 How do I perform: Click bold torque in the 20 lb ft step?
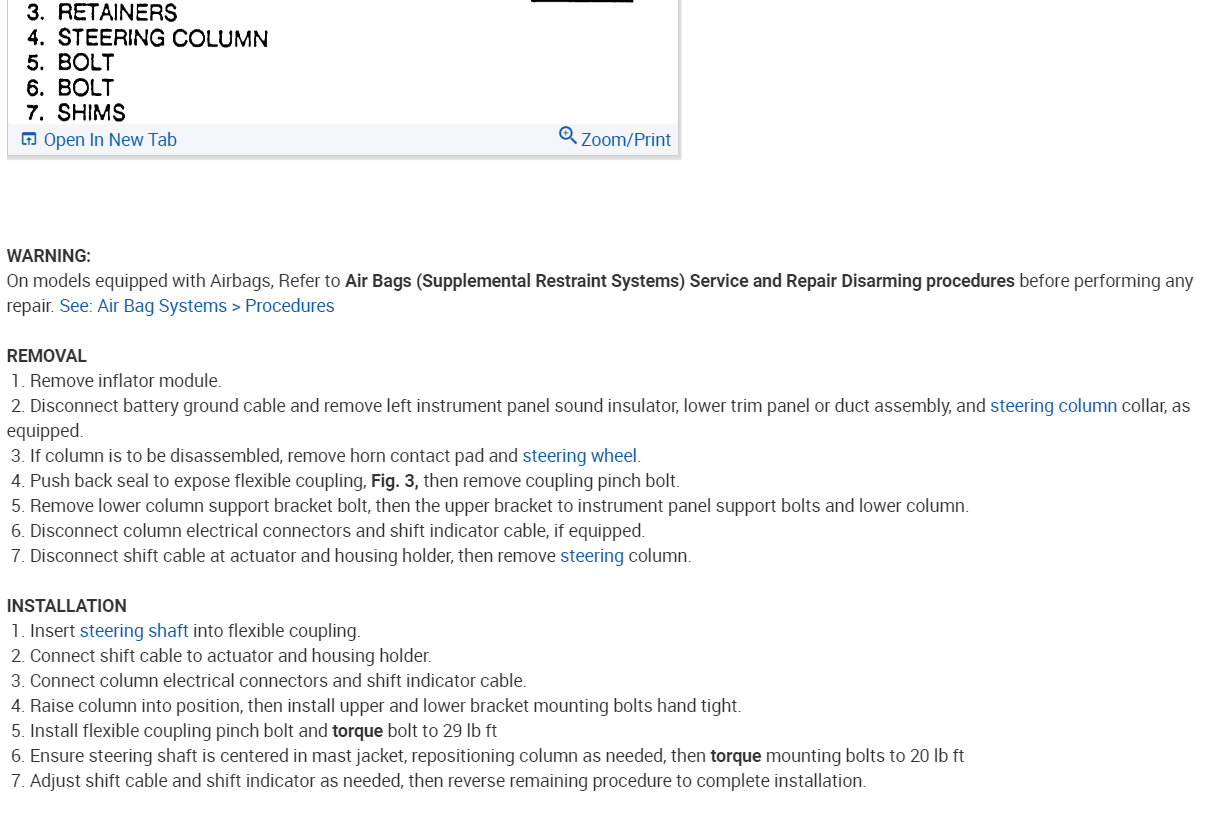point(735,756)
